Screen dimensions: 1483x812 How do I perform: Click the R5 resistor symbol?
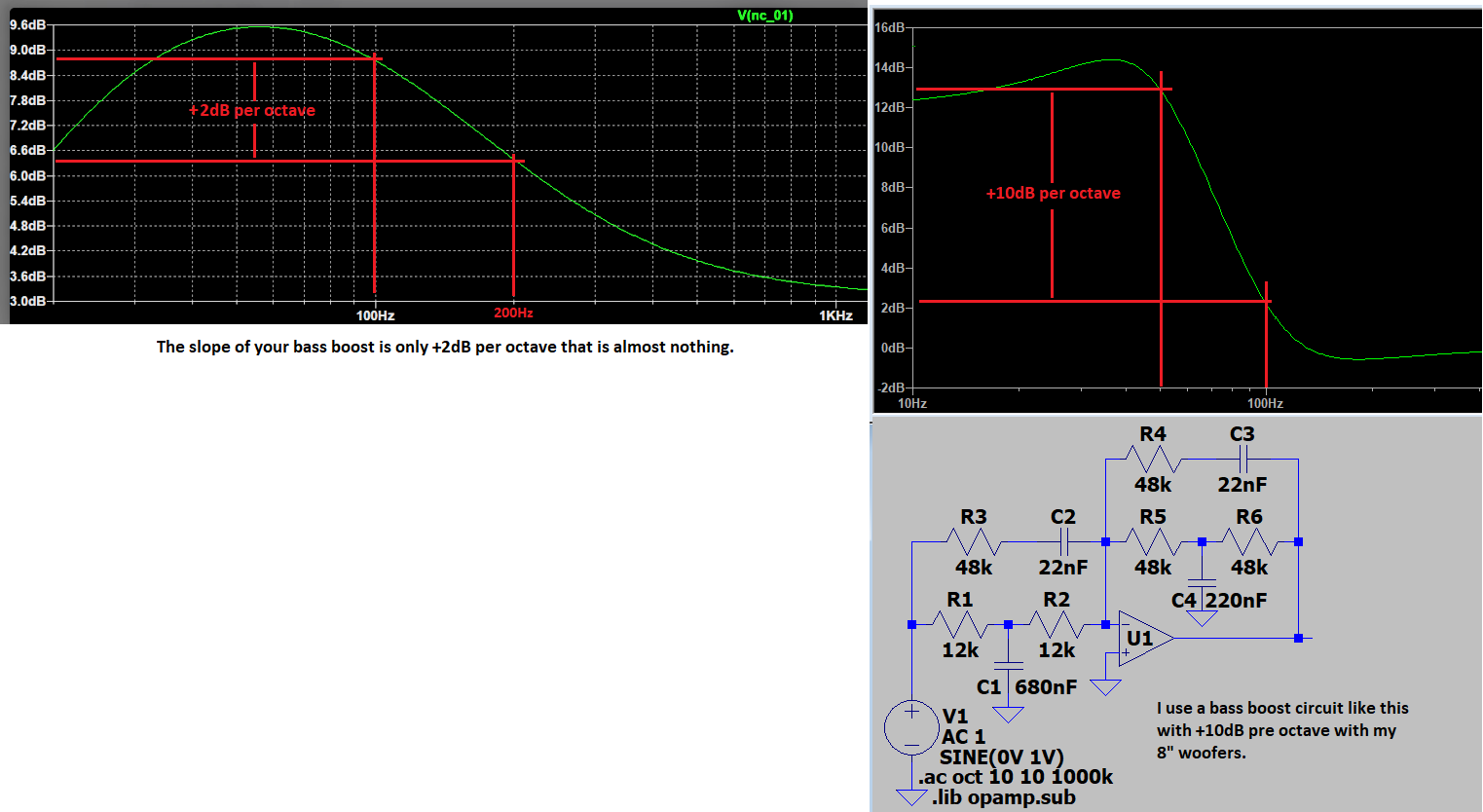click(x=1153, y=541)
